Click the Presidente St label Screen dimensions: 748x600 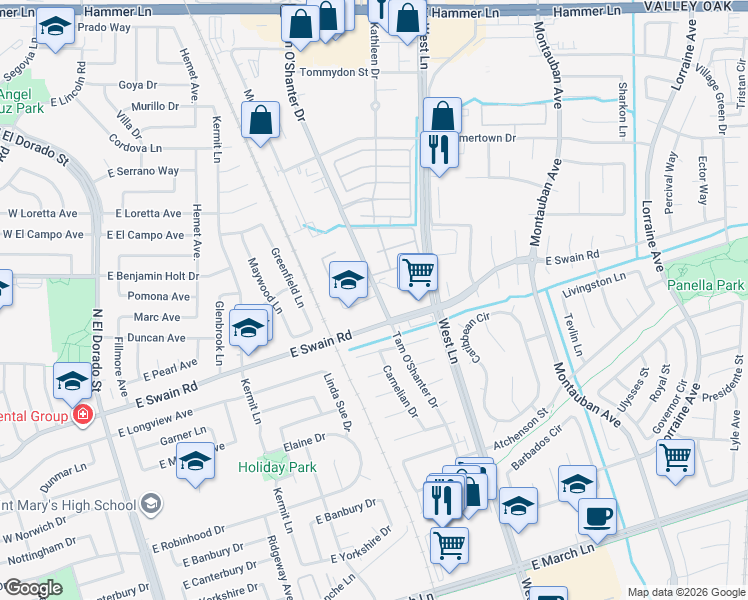pos(723,379)
